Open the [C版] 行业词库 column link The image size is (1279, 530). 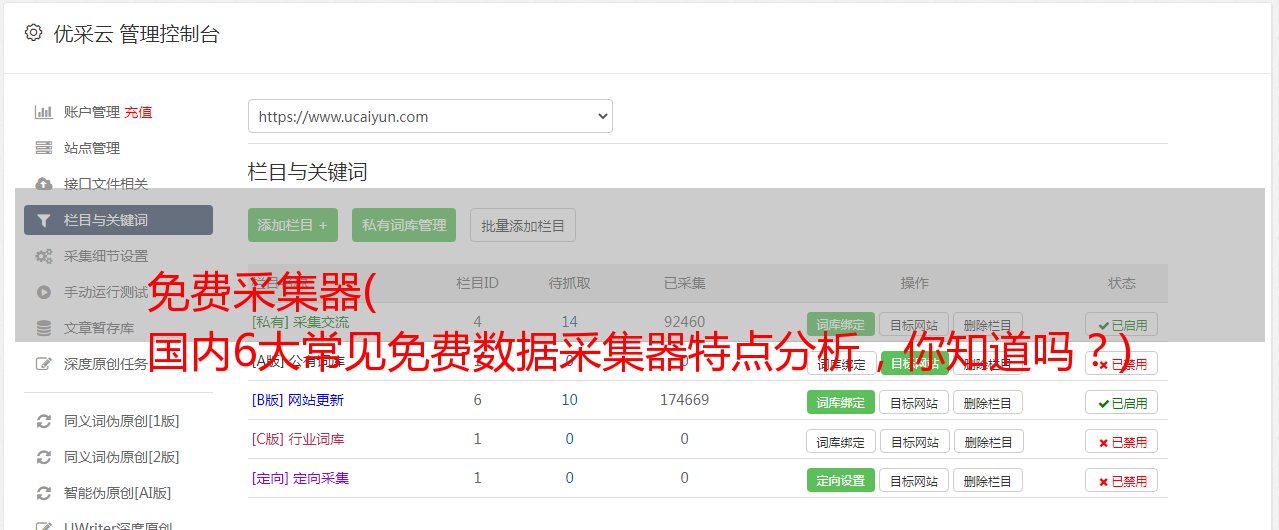pyautogui.click(x=298, y=439)
